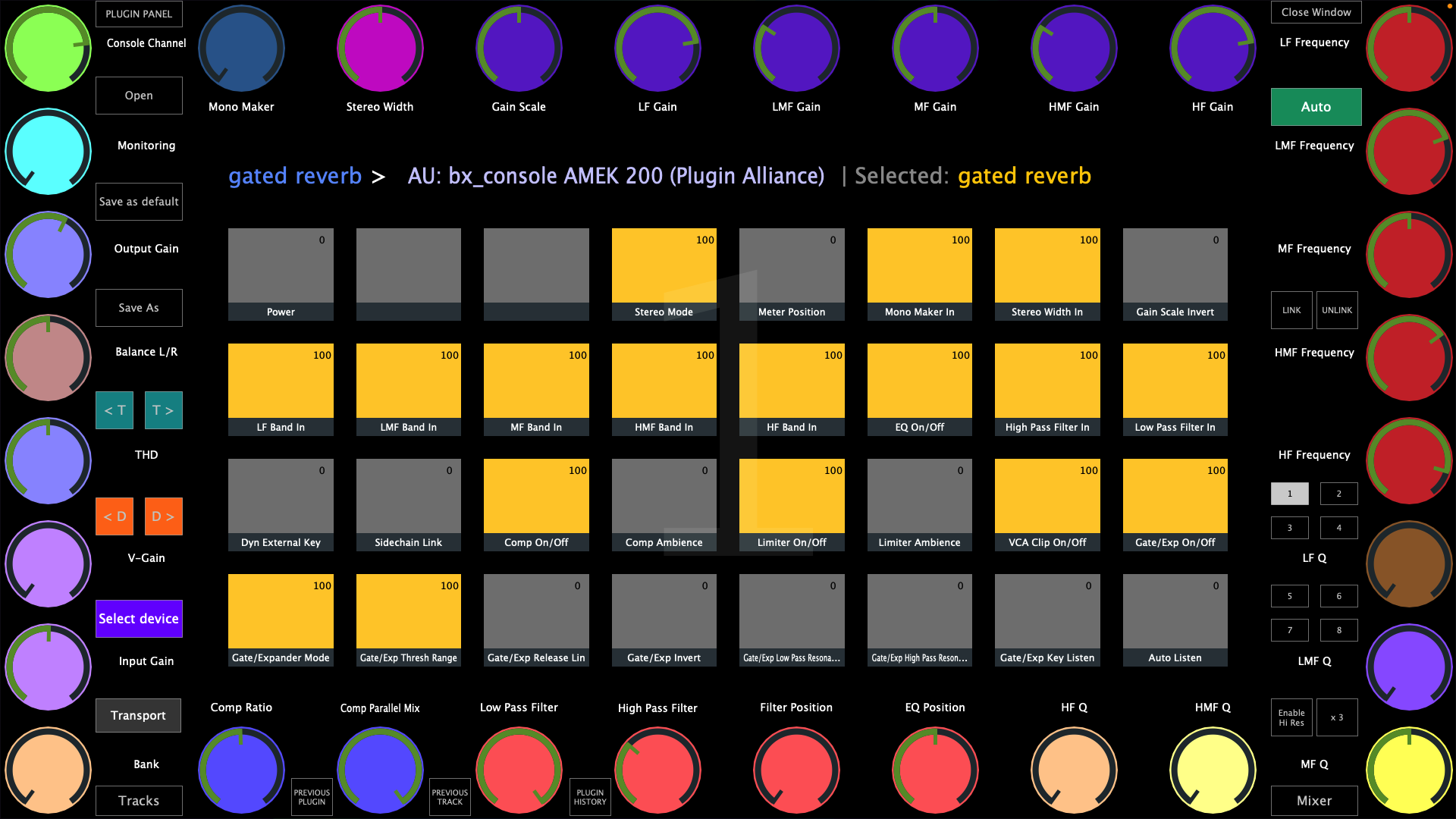Click the red Low Pass Filter knob

[x=519, y=770]
